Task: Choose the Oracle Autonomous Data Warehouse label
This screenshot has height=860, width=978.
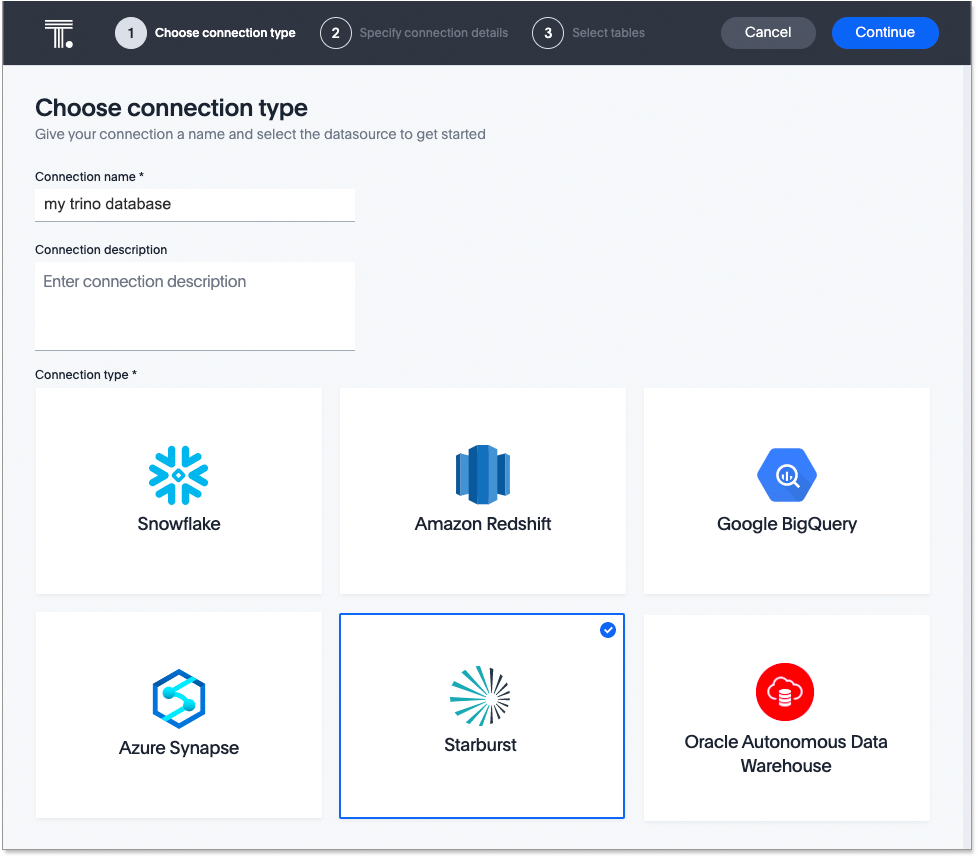Action: point(786,754)
